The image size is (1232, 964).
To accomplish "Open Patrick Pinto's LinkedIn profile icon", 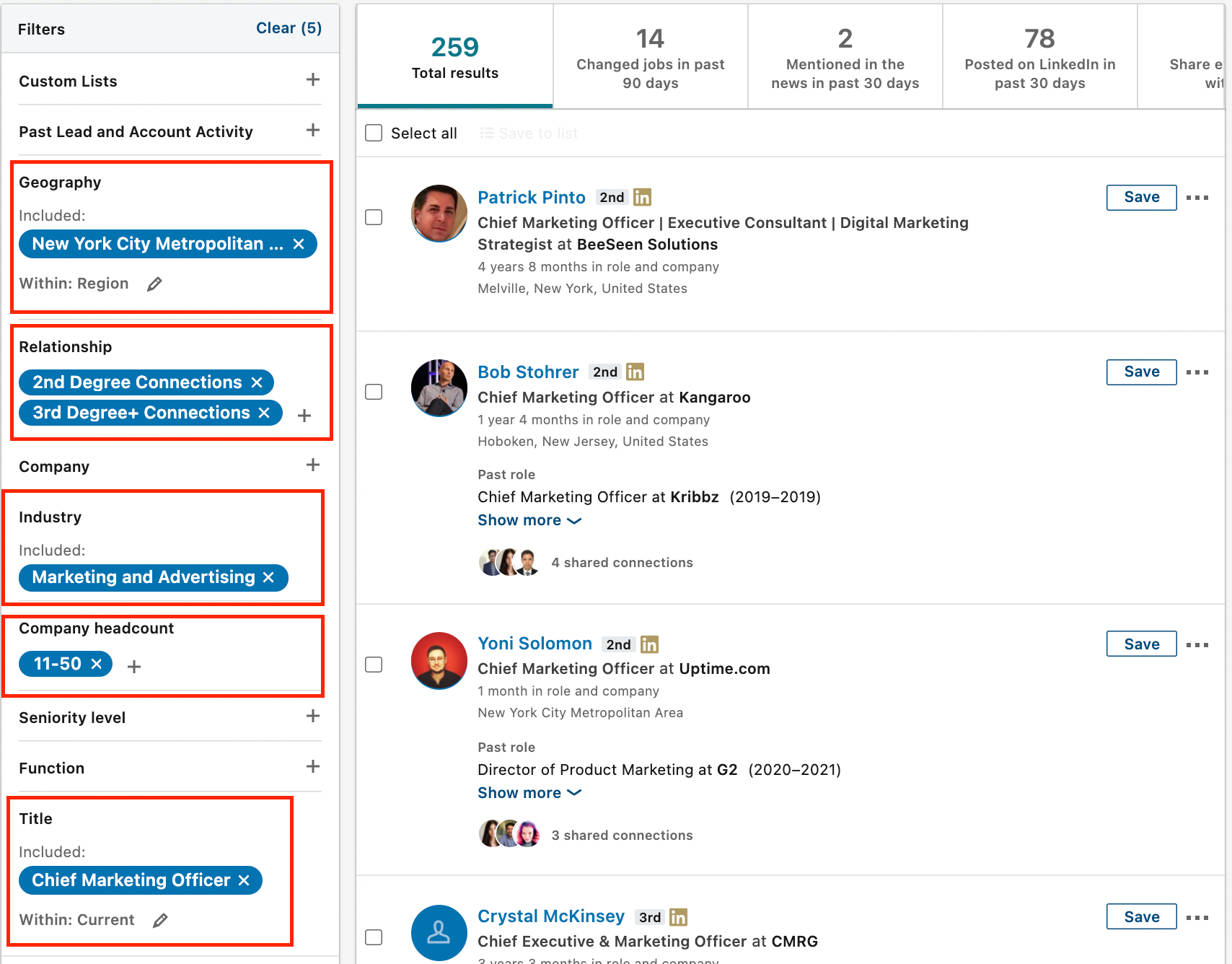I will (x=642, y=197).
